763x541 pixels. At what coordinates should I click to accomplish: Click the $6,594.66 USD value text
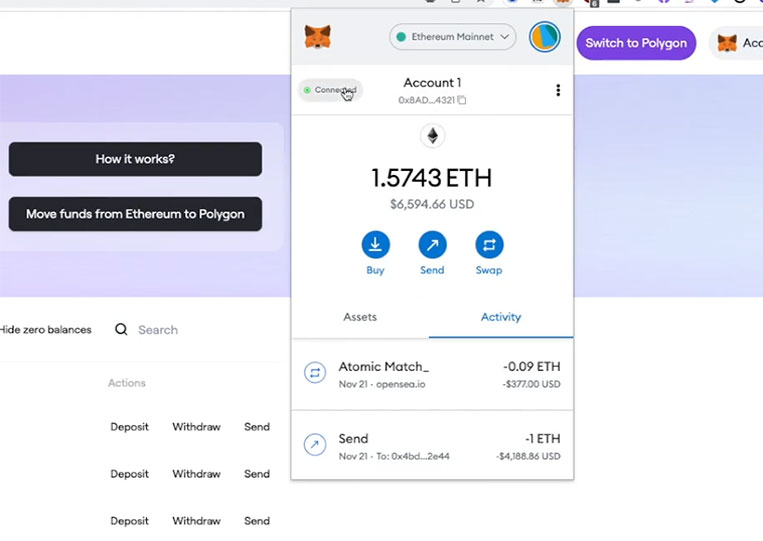(x=432, y=204)
